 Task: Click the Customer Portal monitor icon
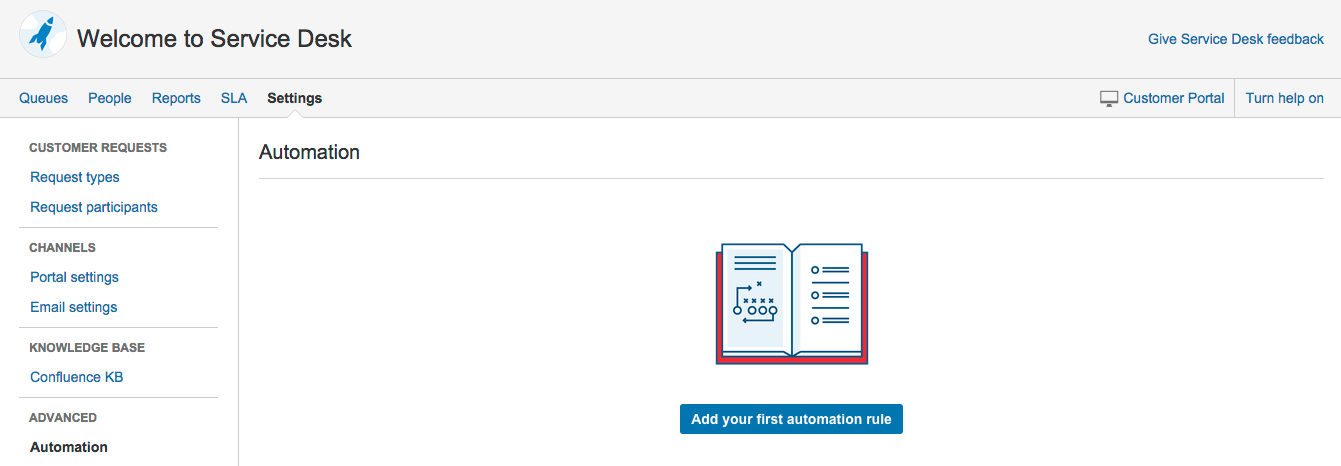1109,98
